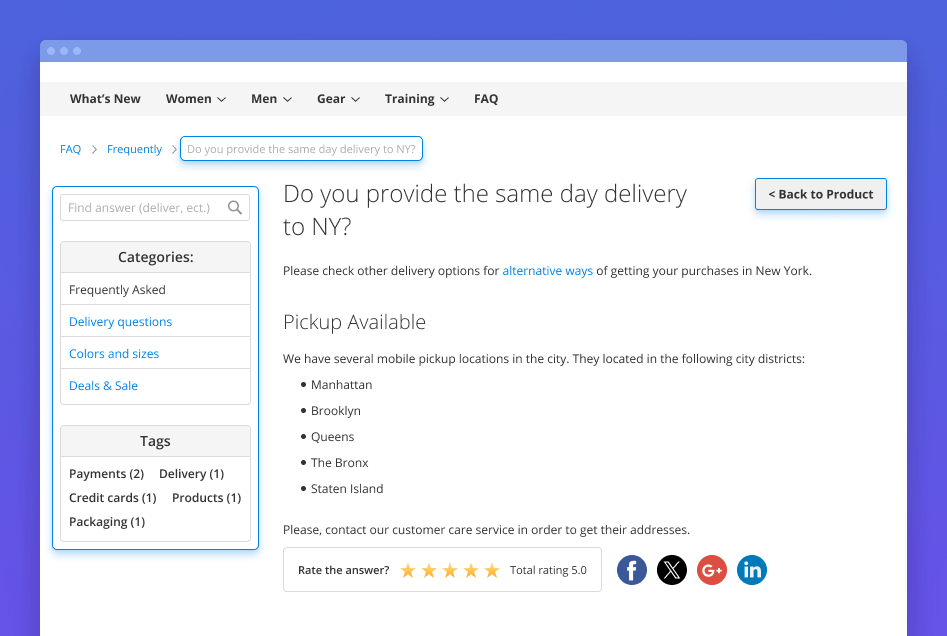Click the Find answer search field
The height and width of the screenshot is (636, 947).
(x=155, y=208)
